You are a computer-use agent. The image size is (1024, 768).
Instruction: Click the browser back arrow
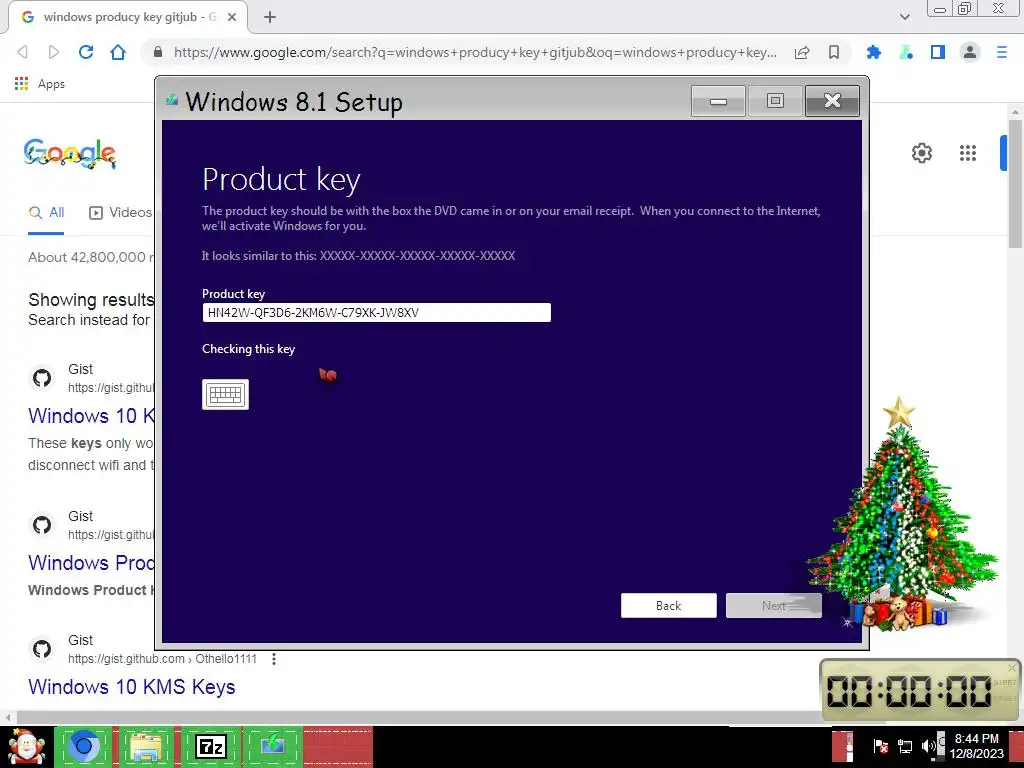coord(22,52)
